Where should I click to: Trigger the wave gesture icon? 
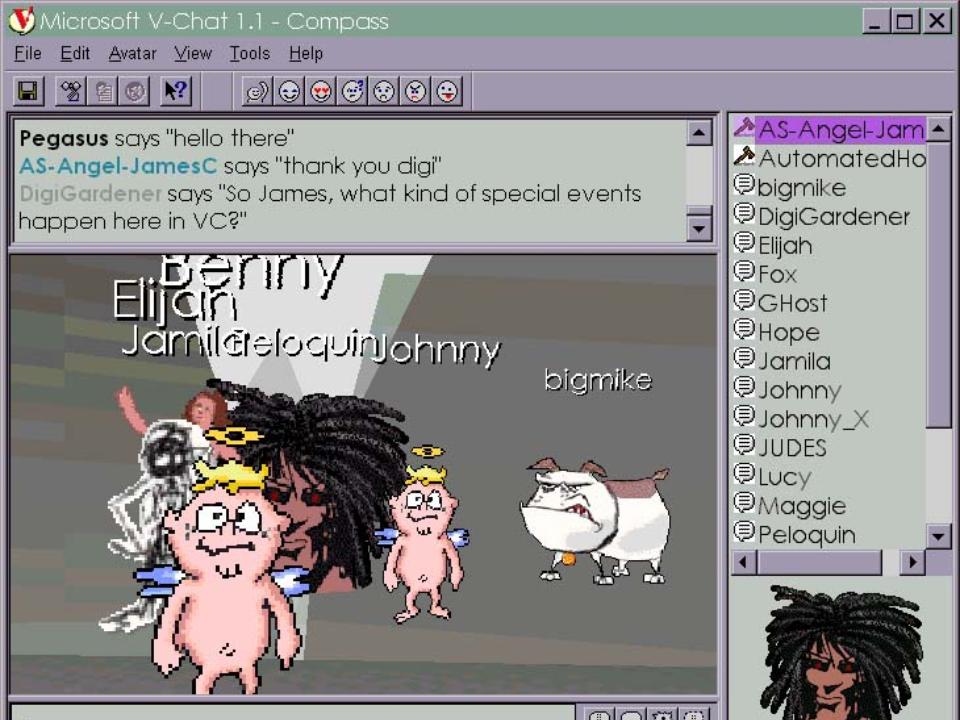258,92
